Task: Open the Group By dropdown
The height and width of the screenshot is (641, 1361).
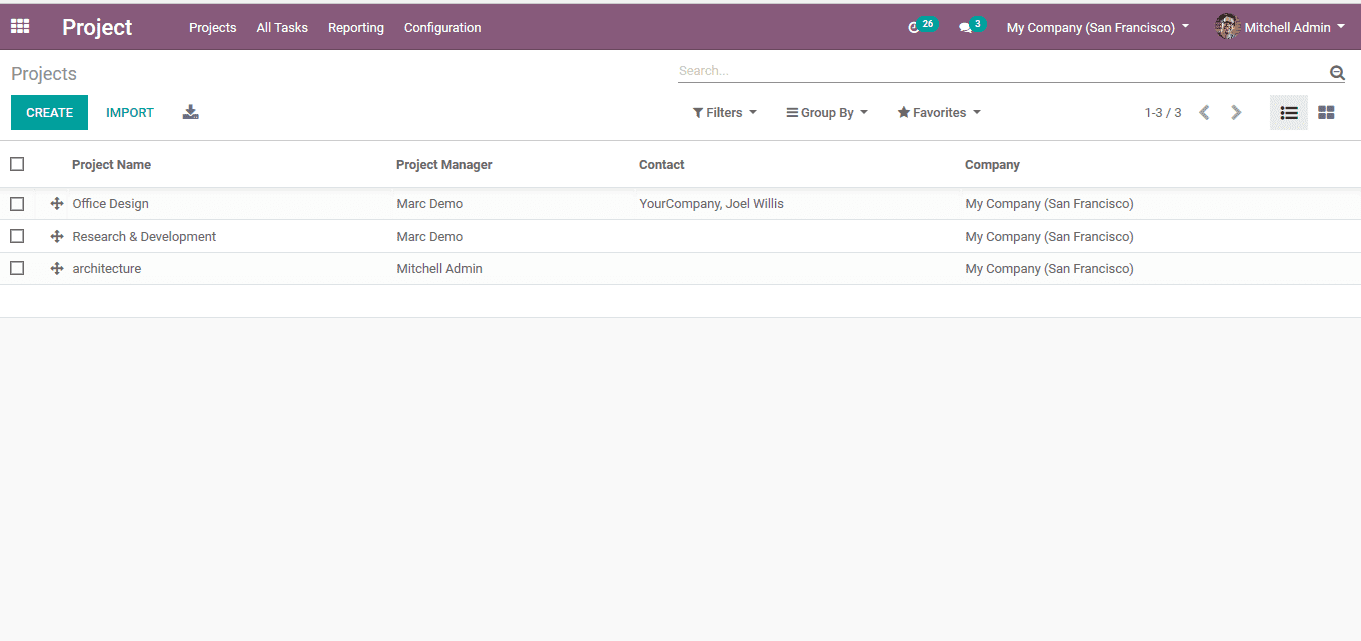Action: [x=827, y=113]
